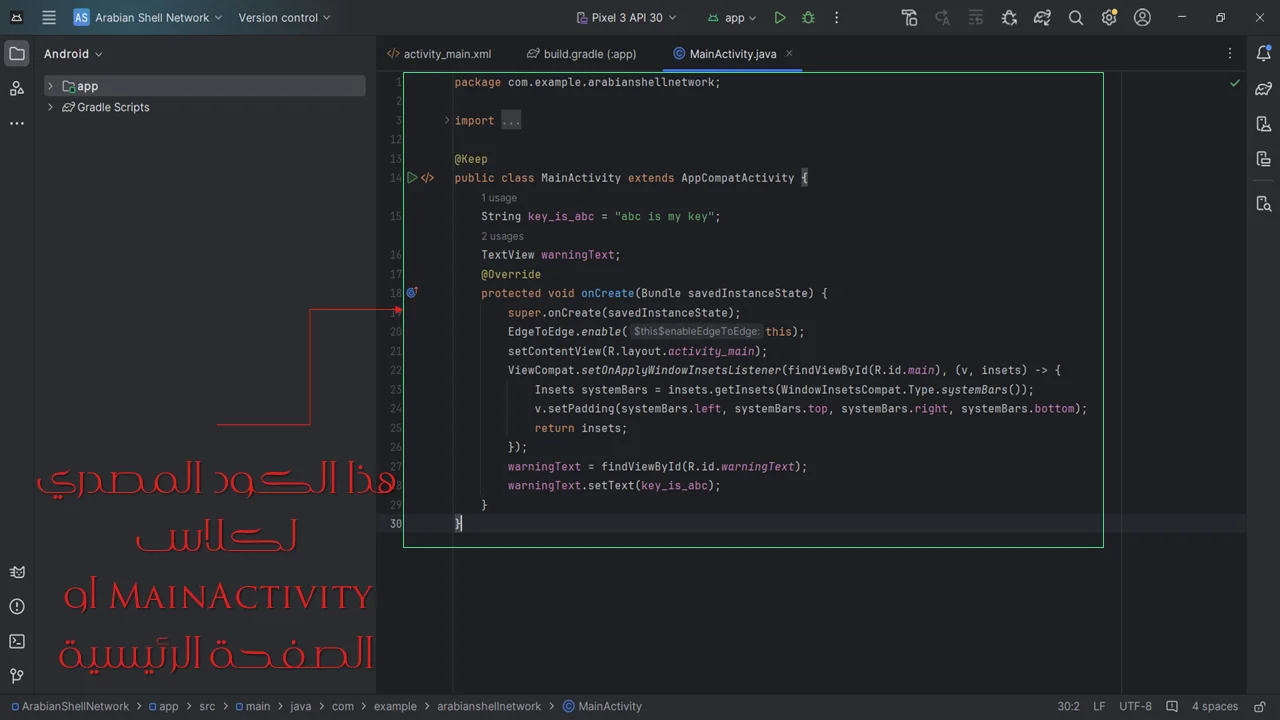The image size is (1280, 720).
Task: Start debugging with the bug icon
Action: (x=808, y=17)
